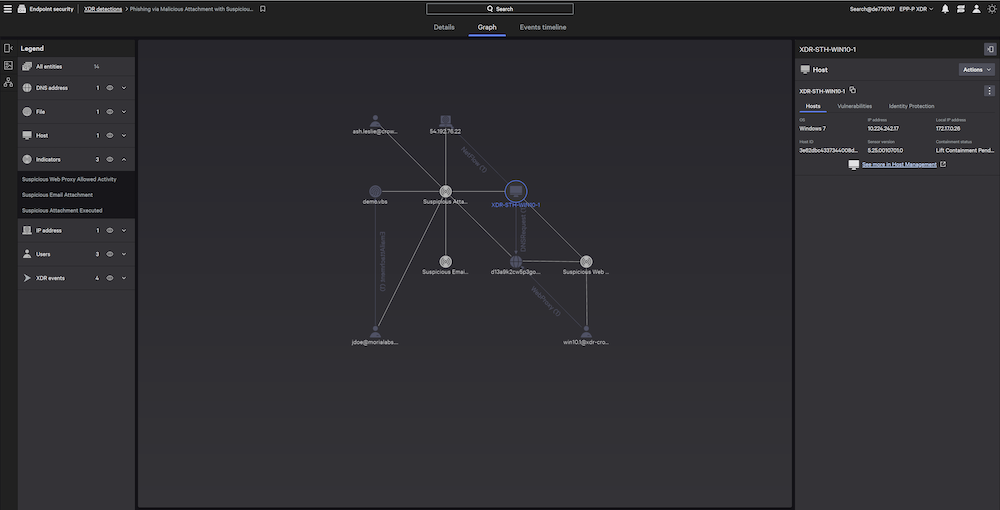
Task: Bookmark this detection page
Action: (x=263, y=9)
